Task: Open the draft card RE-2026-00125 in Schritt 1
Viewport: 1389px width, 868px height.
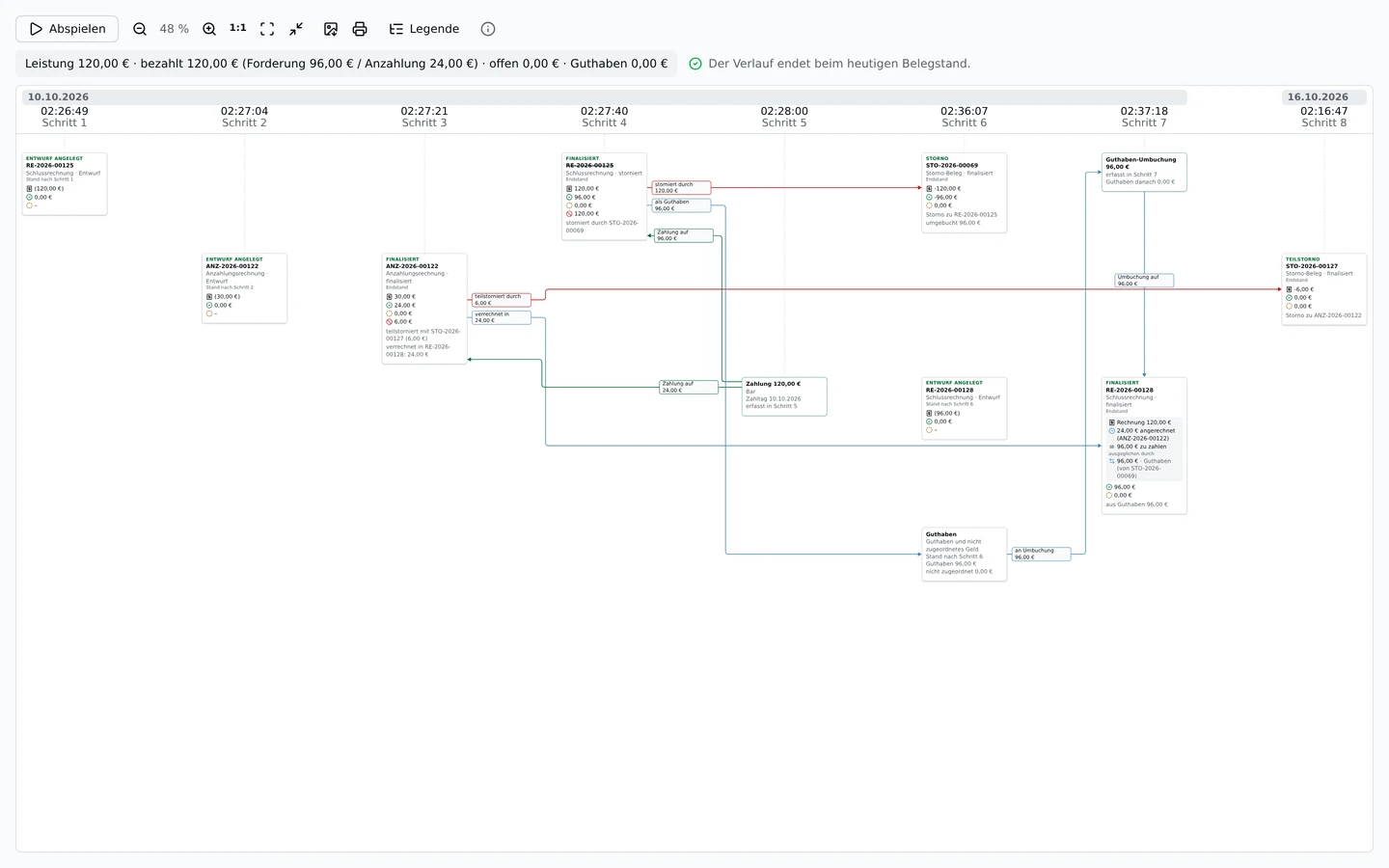Action: tap(65, 183)
